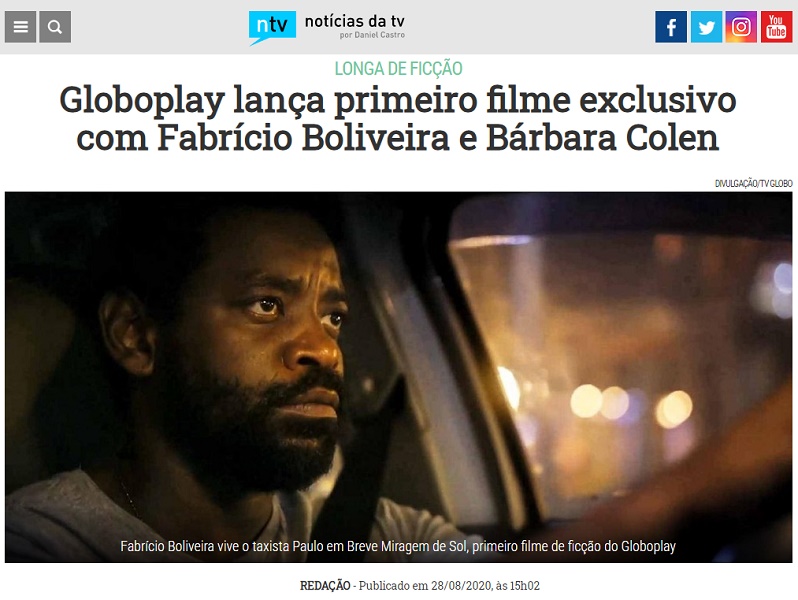Select the photo caption about Breve Miragem de Sol
Screen dimensions: 798x600
pos(398,546)
